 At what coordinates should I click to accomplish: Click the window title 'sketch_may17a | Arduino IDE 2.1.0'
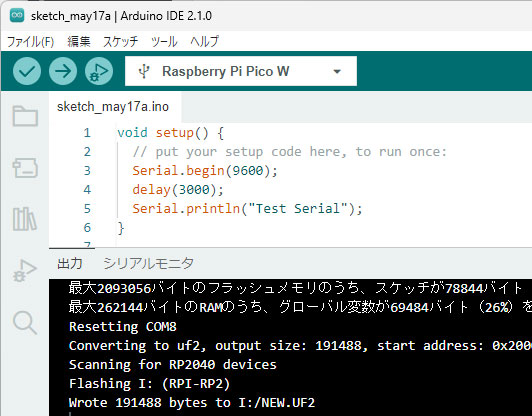121,16
